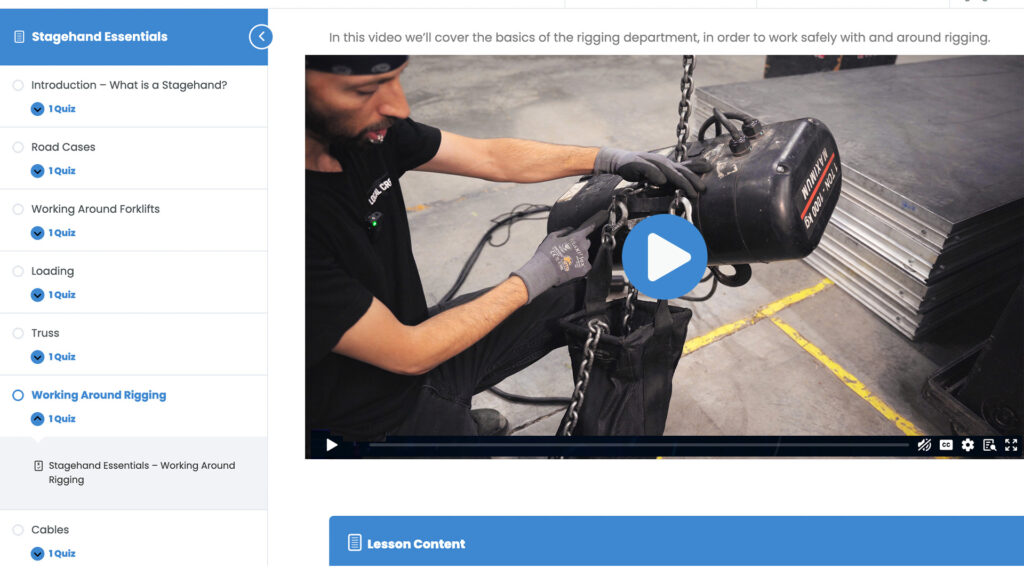Image resolution: width=1024 pixels, height=576 pixels.
Task: Open the Introduction – What is a Stagehand? lesson
Action: click(x=129, y=85)
